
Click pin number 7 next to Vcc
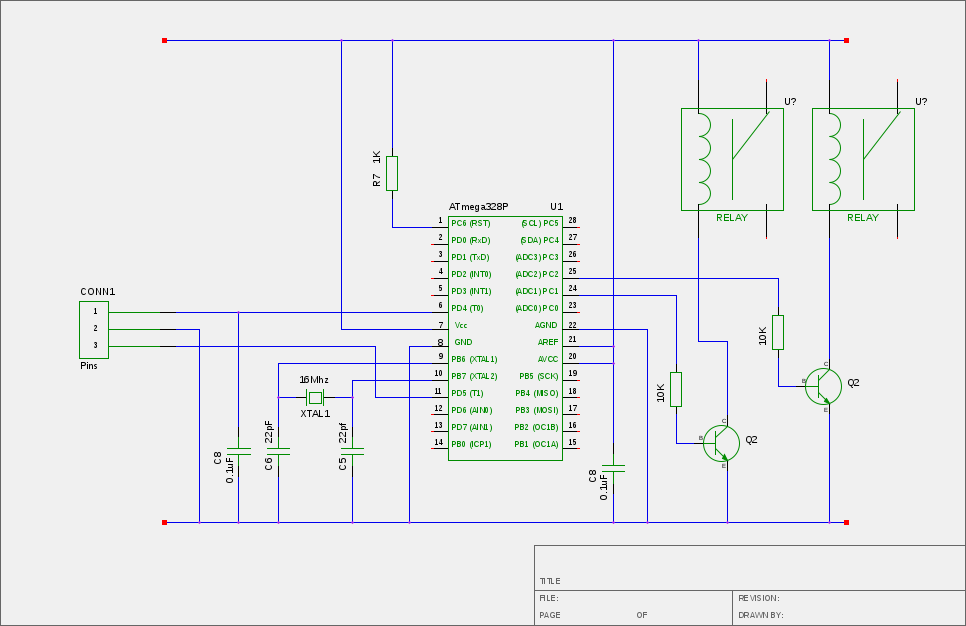coord(440,325)
